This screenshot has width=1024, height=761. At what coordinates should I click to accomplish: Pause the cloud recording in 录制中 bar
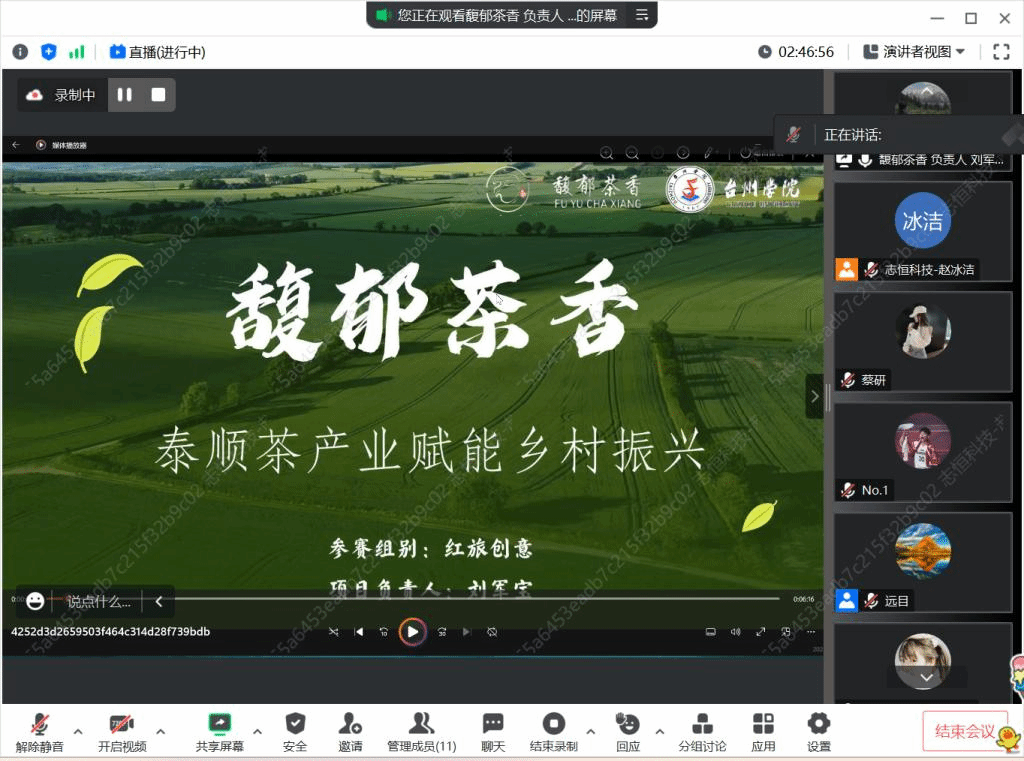point(125,95)
